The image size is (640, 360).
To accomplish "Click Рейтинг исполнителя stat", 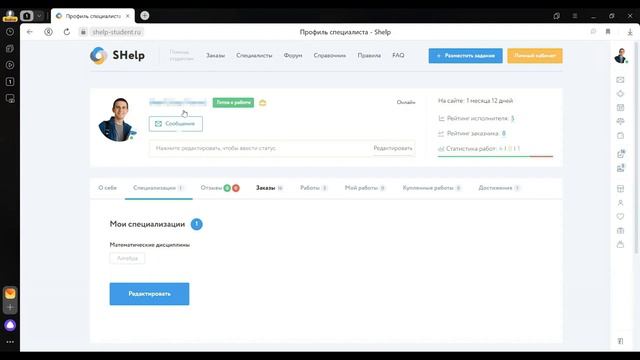I will (476, 118).
